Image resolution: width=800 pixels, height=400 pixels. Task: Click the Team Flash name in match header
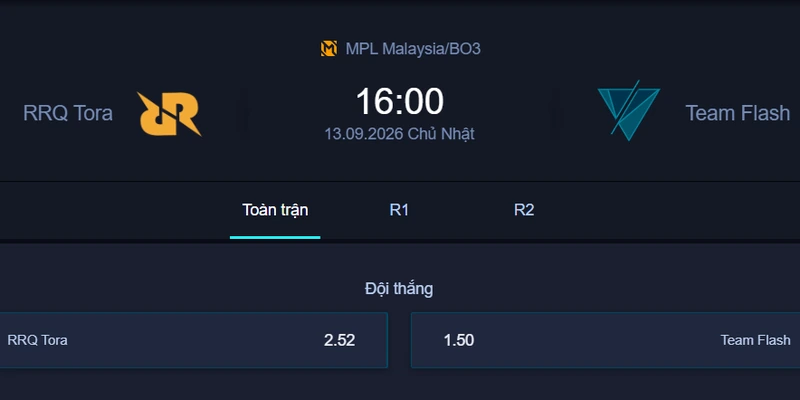738,113
